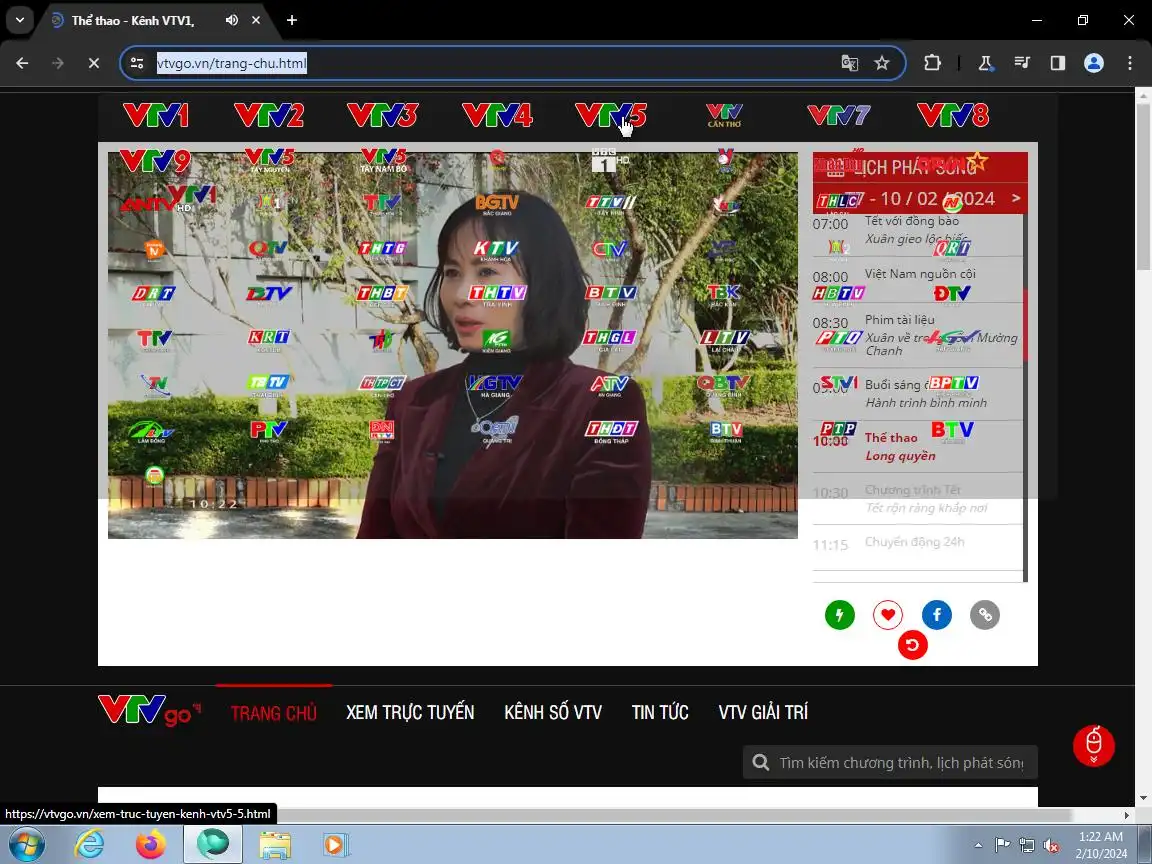Open the BPTV channel logo

(x=954, y=384)
